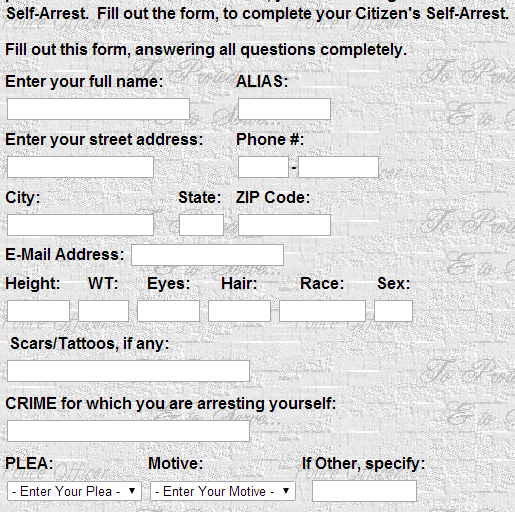Open the Enter Your Plea dropdown
This screenshot has width=515, height=512.
(x=74, y=491)
